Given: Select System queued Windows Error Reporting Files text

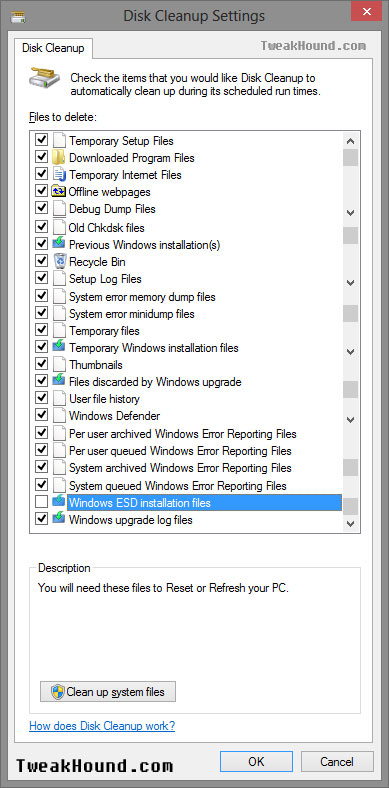Looking at the screenshot, I should (x=178, y=486).
